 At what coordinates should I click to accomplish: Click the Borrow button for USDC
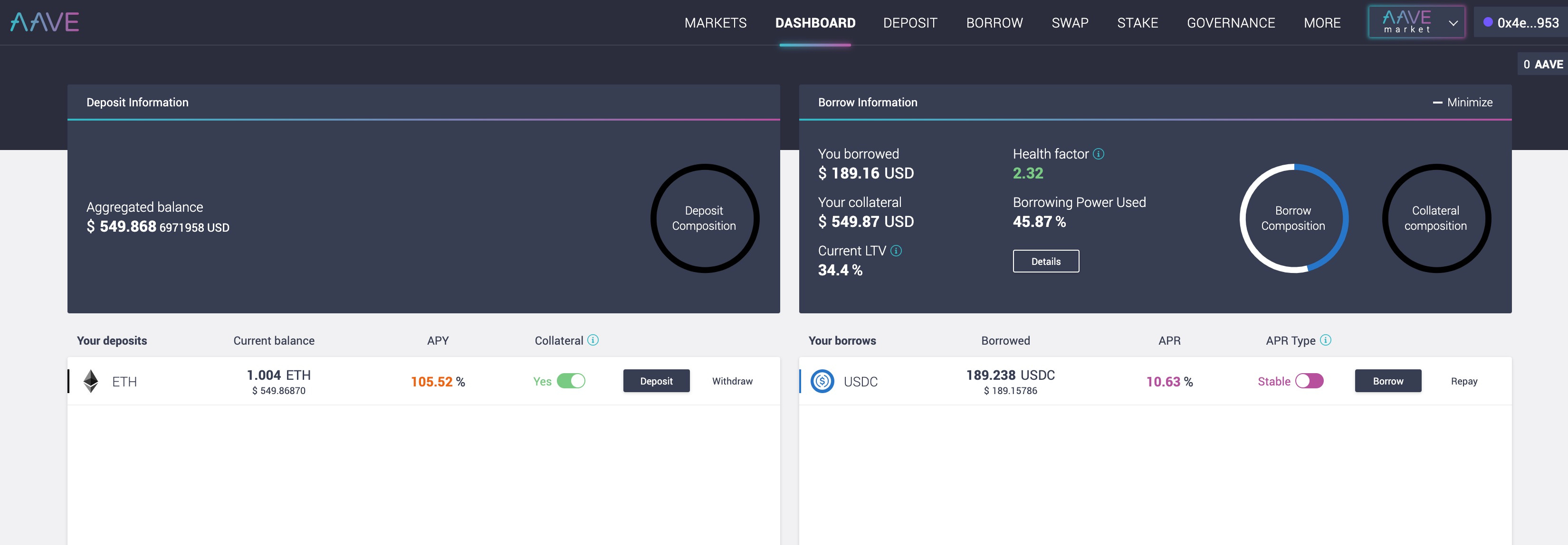[x=1388, y=381]
